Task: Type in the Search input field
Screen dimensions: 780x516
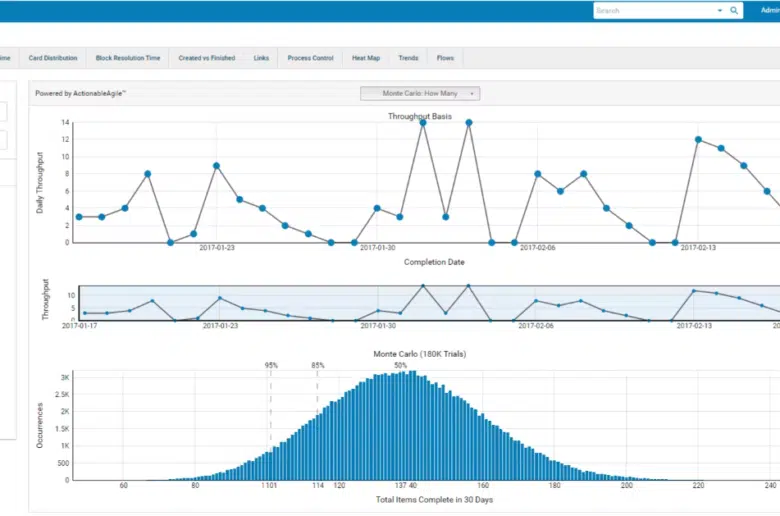Action: pyautogui.click(x=652, y=11)
